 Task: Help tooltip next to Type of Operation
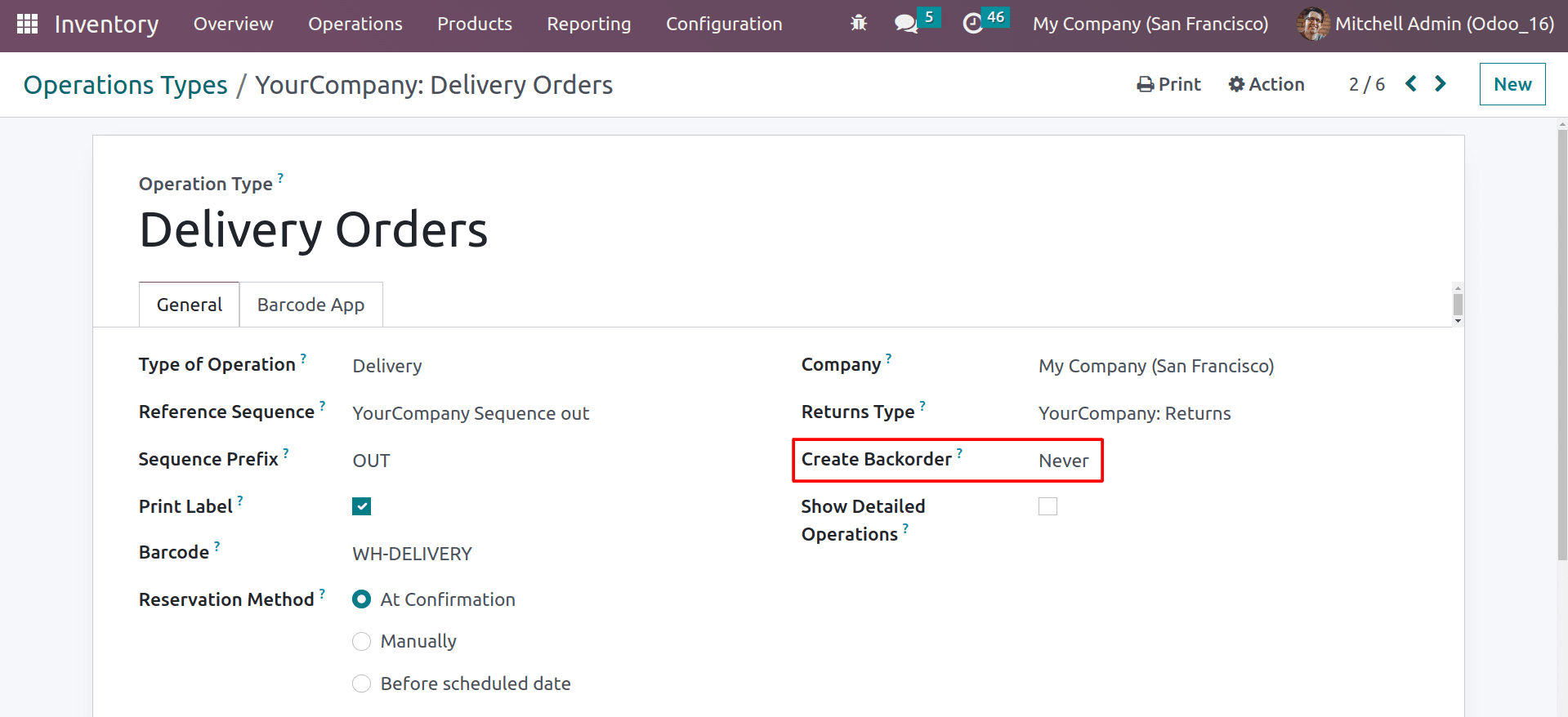point(303,358)
